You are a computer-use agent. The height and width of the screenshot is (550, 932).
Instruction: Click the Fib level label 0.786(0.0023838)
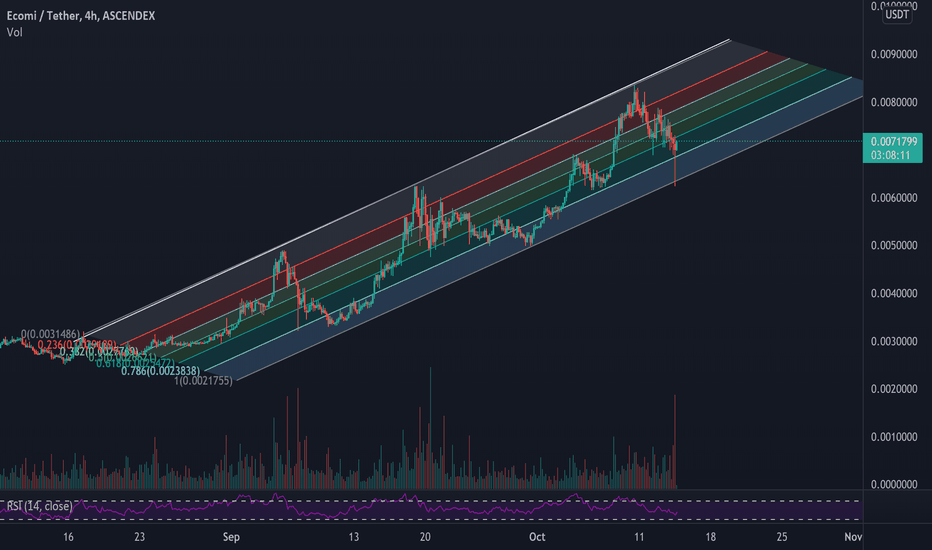click(160, 371)
